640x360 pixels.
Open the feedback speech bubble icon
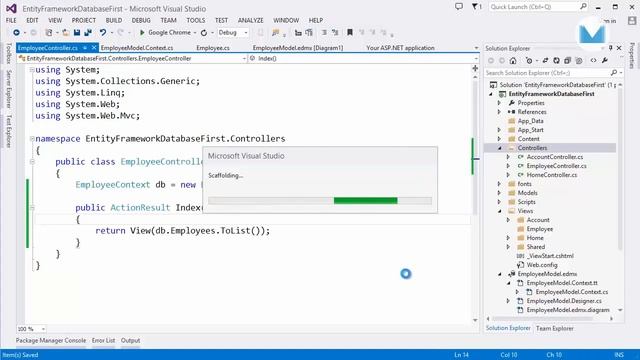pos(459,7)
